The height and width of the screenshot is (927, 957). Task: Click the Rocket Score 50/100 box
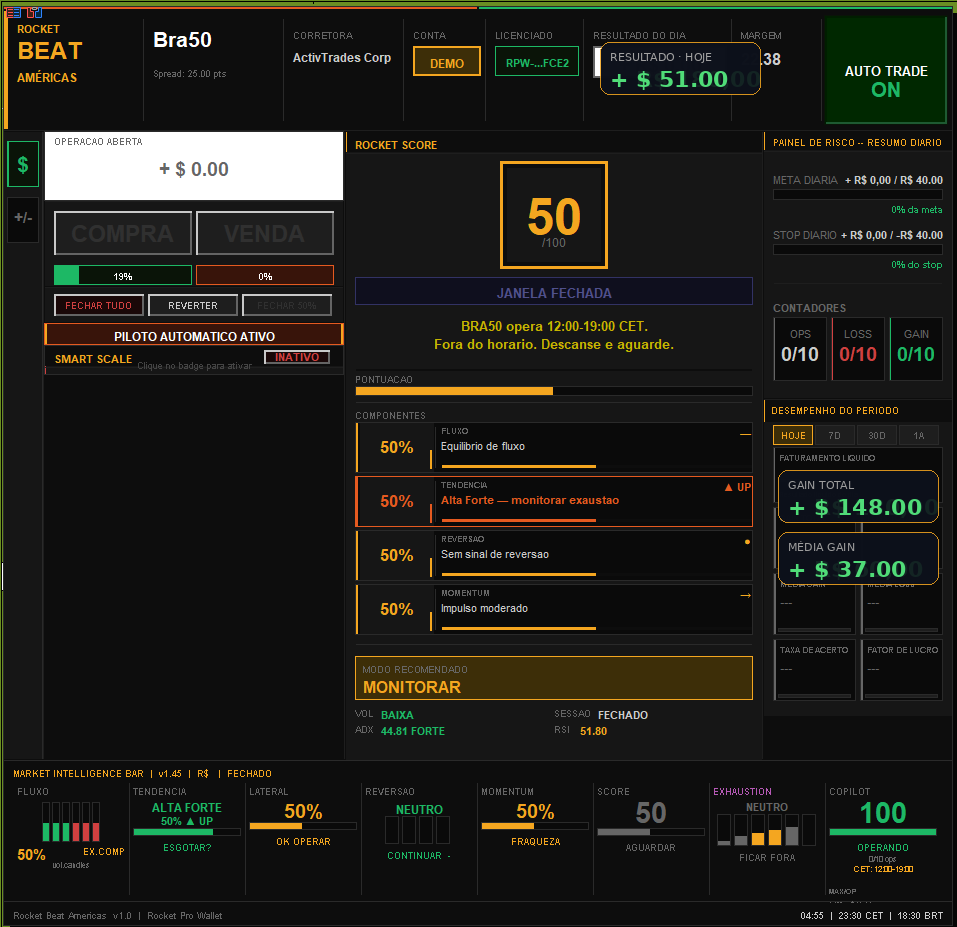[554, 215]
